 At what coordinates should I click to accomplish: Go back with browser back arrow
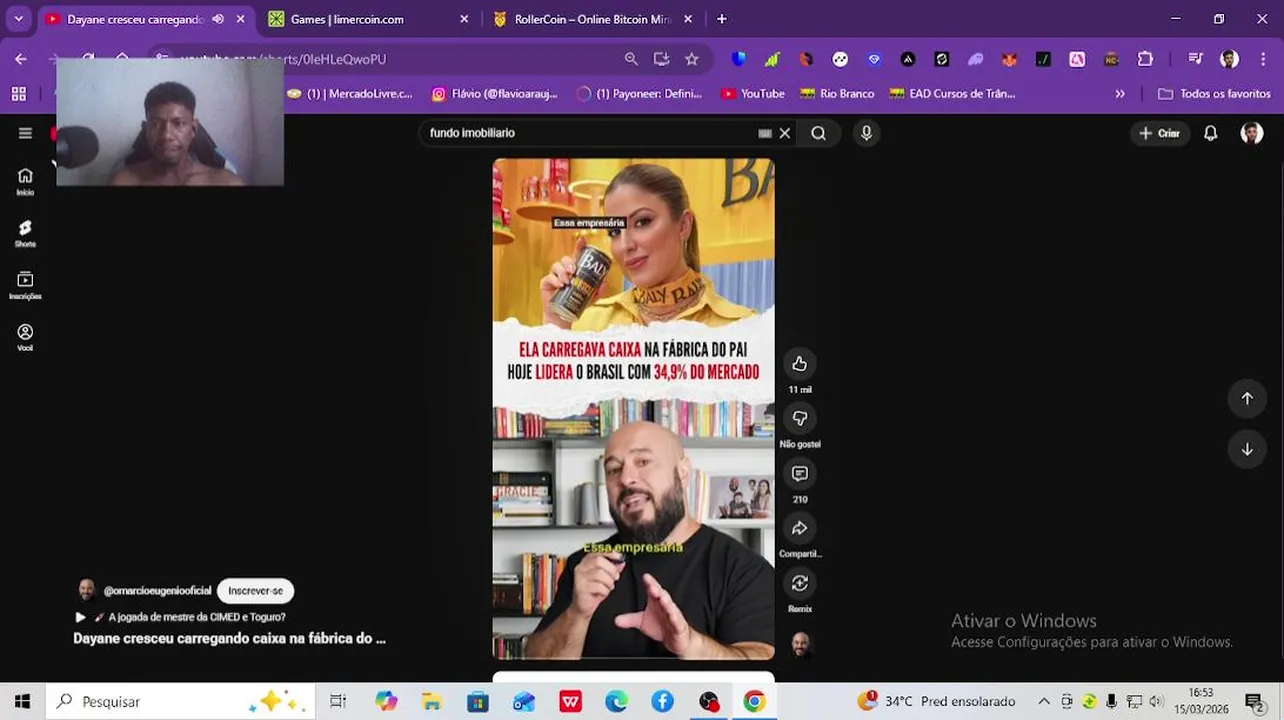21,59
